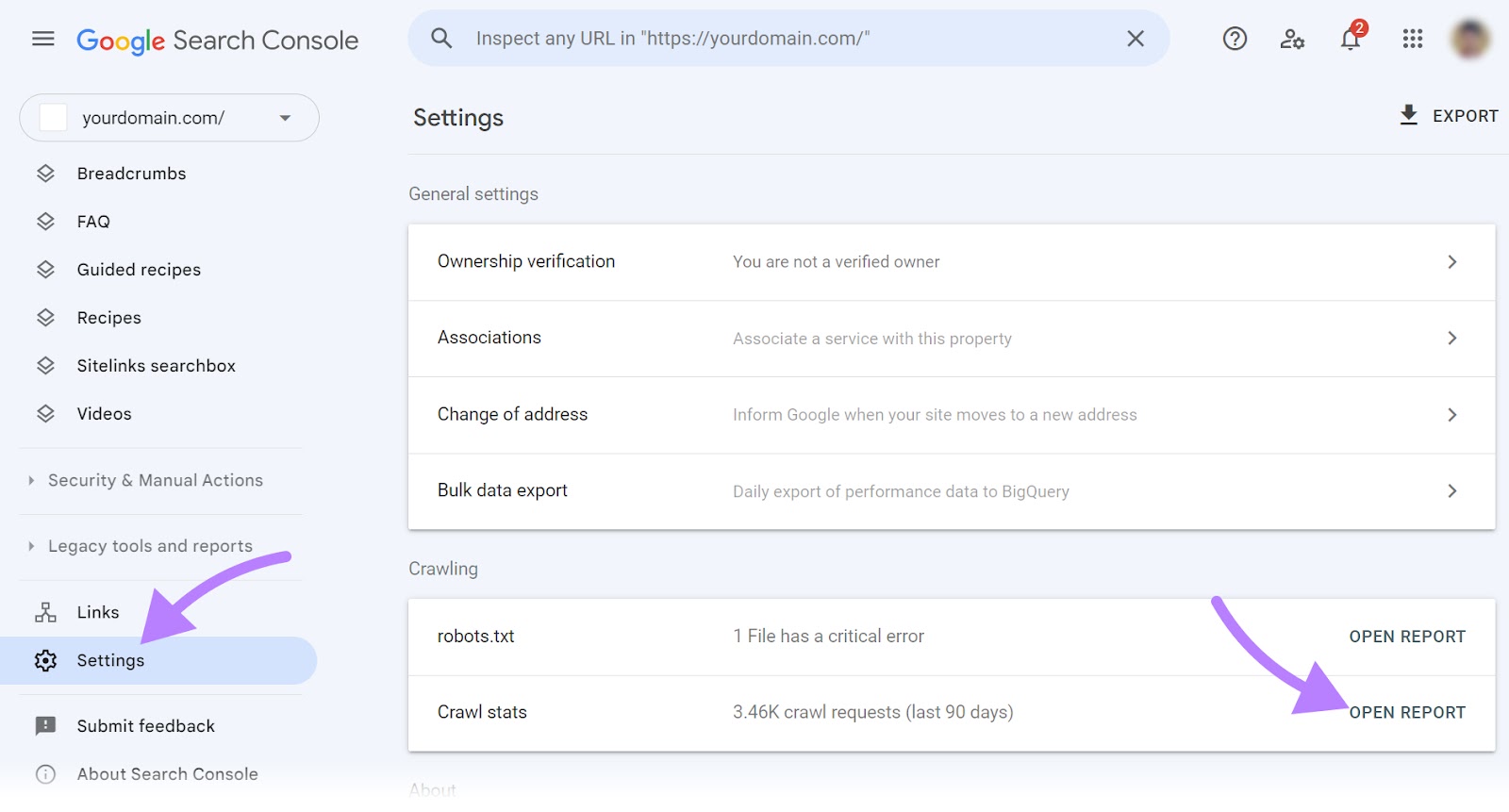The height and width of the screenshot is (812, 1509).
Task: Open the Help question mark icon
Action: pyautogui.click(x=1235, y=39)
